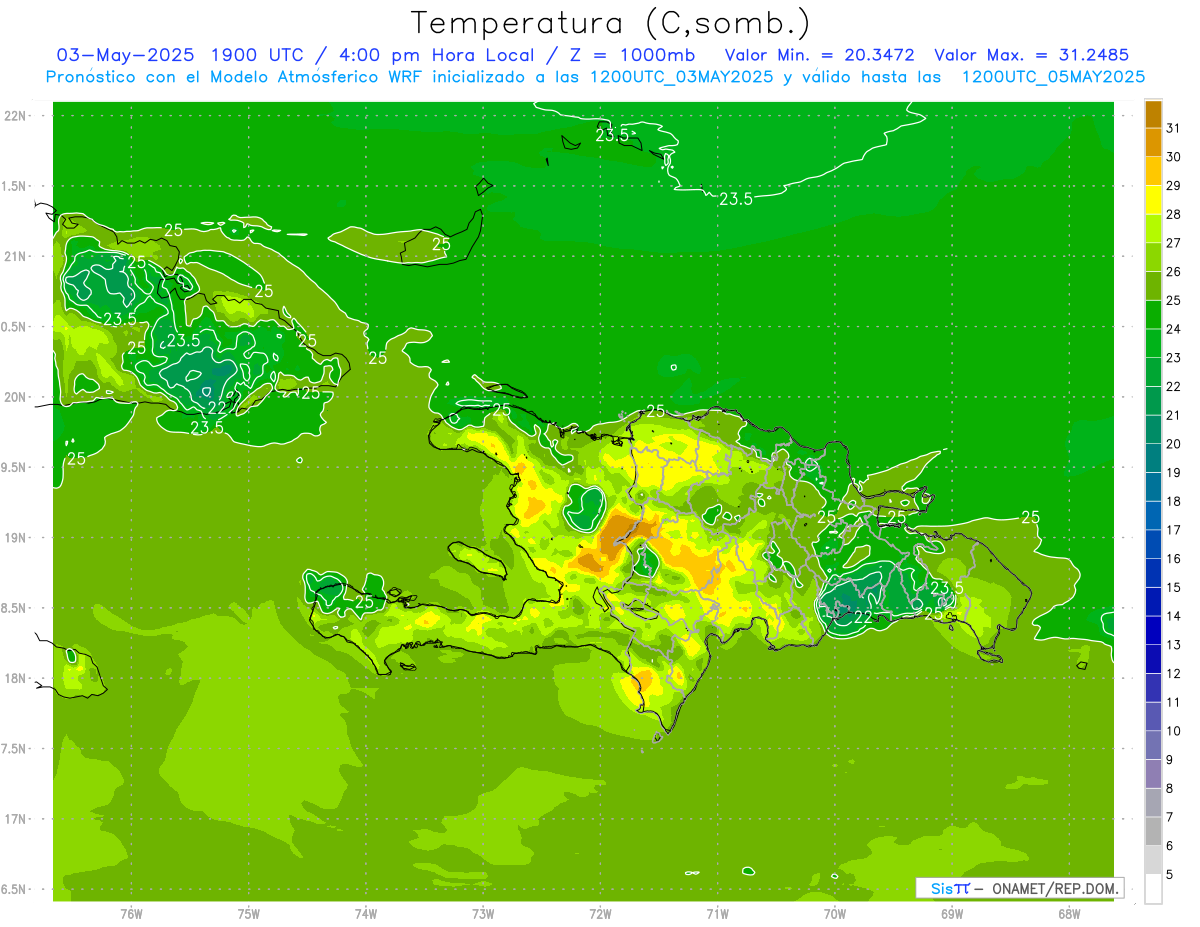Click the "73W" longitude label
1200x927 pixels.
(x=483, y=914)
